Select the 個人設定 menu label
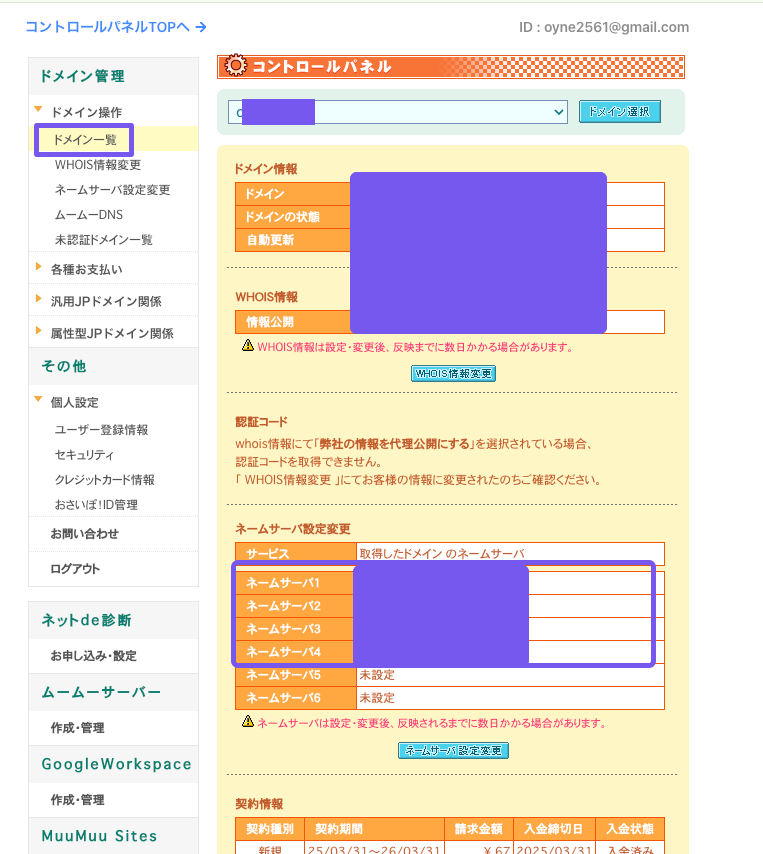Viewport: 763px width, 854px height. 75,402
